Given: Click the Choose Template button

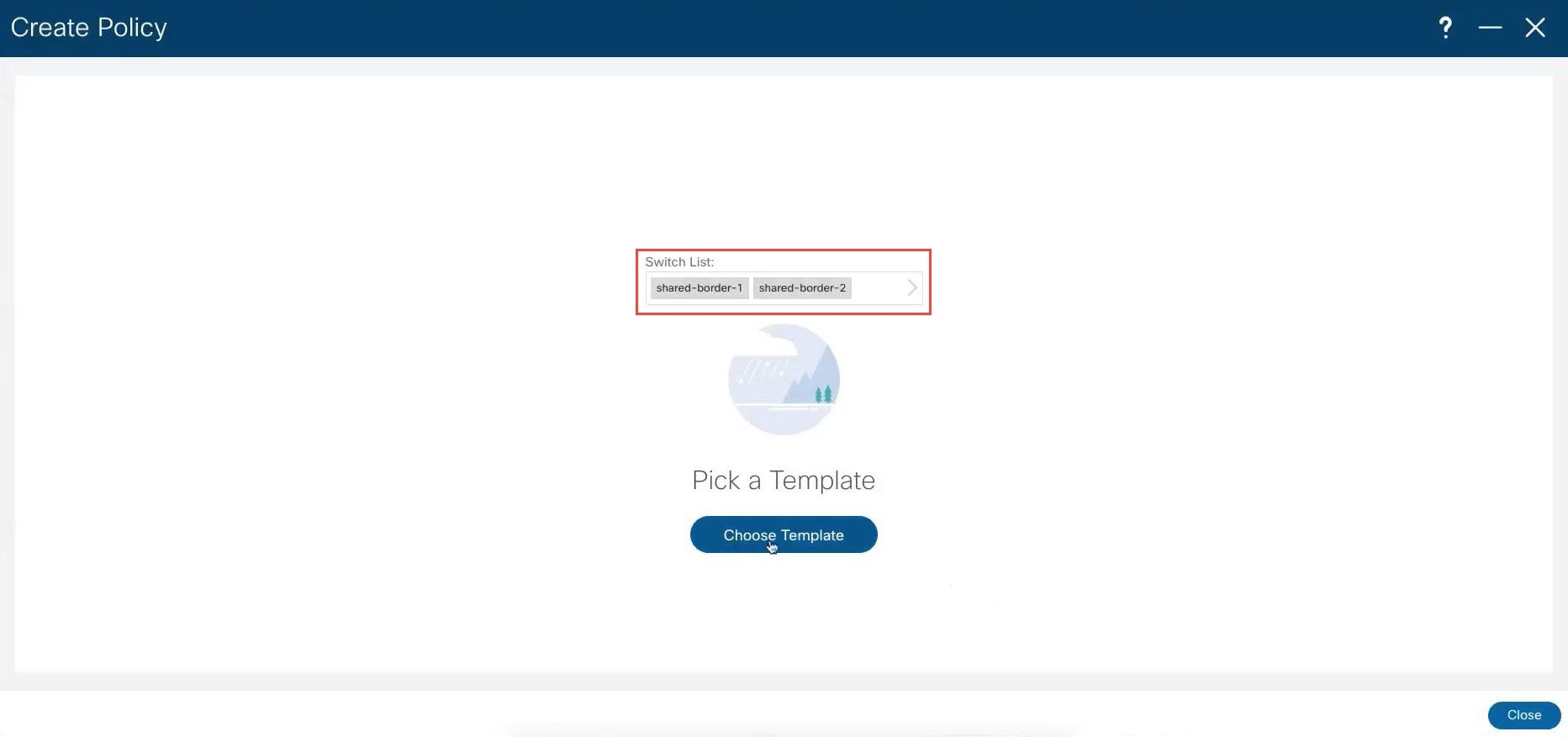Looking at the screenshot, I should coord(784,534).
